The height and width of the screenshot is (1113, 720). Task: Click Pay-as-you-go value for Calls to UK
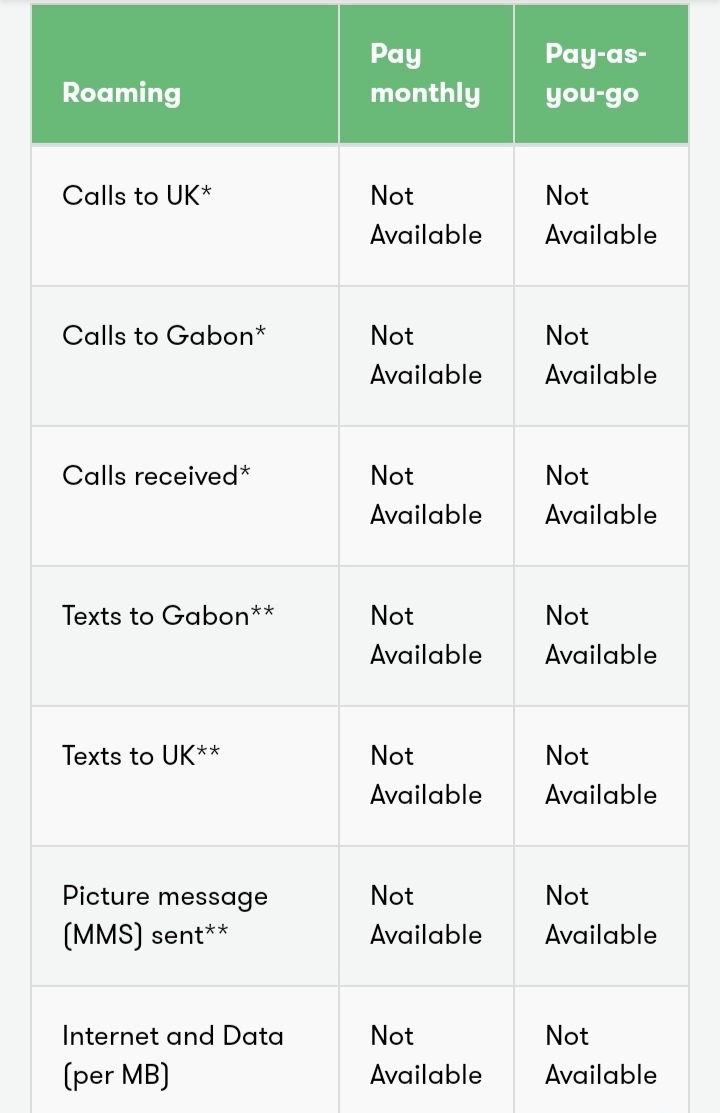[601, 215]
